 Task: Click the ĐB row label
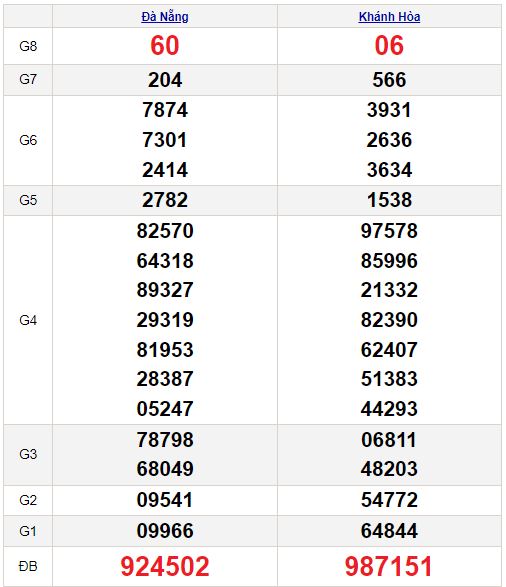pyautogui.click(x=28, y=566)
